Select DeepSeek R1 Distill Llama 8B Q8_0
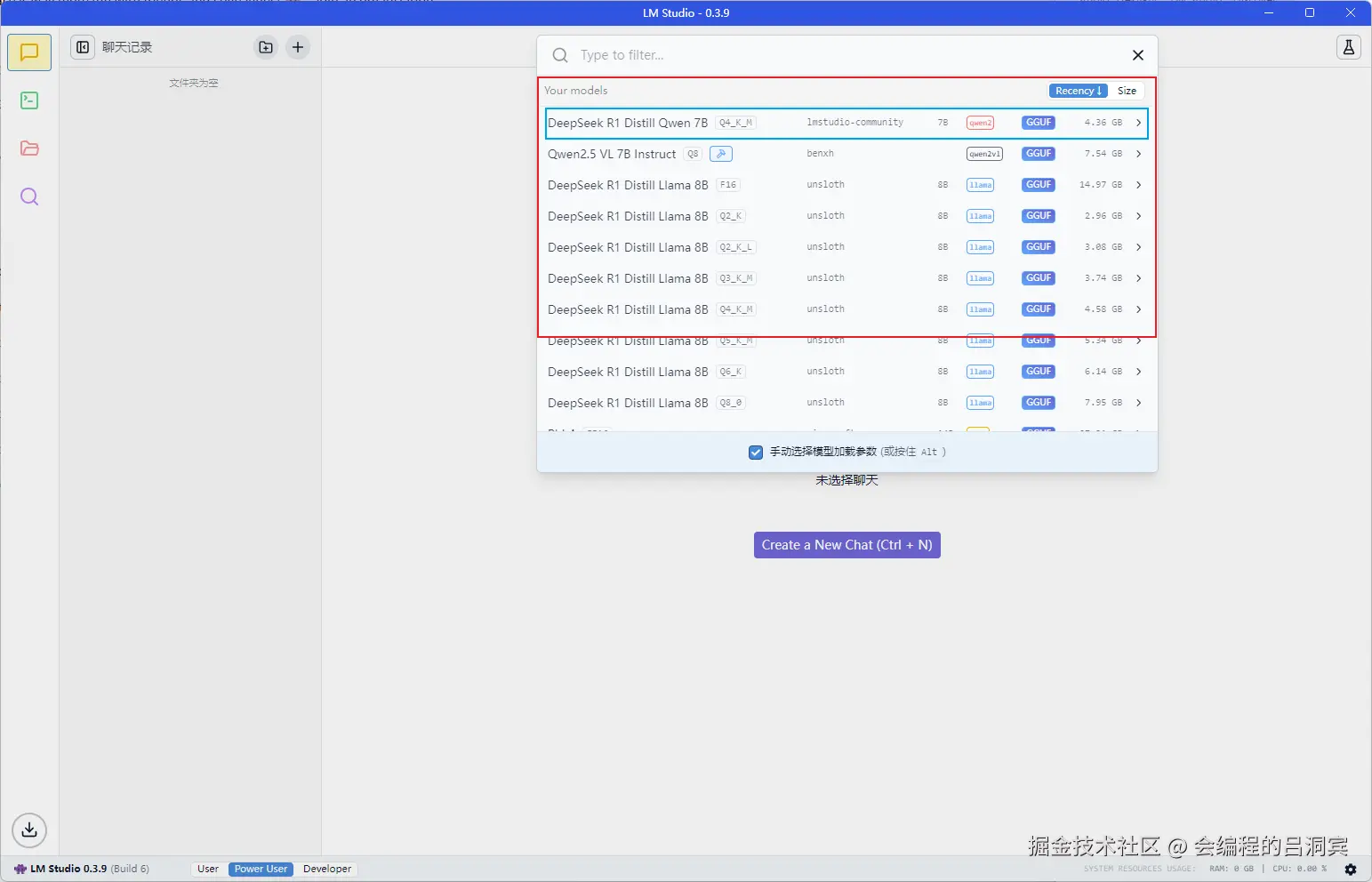 coord(846,403)
